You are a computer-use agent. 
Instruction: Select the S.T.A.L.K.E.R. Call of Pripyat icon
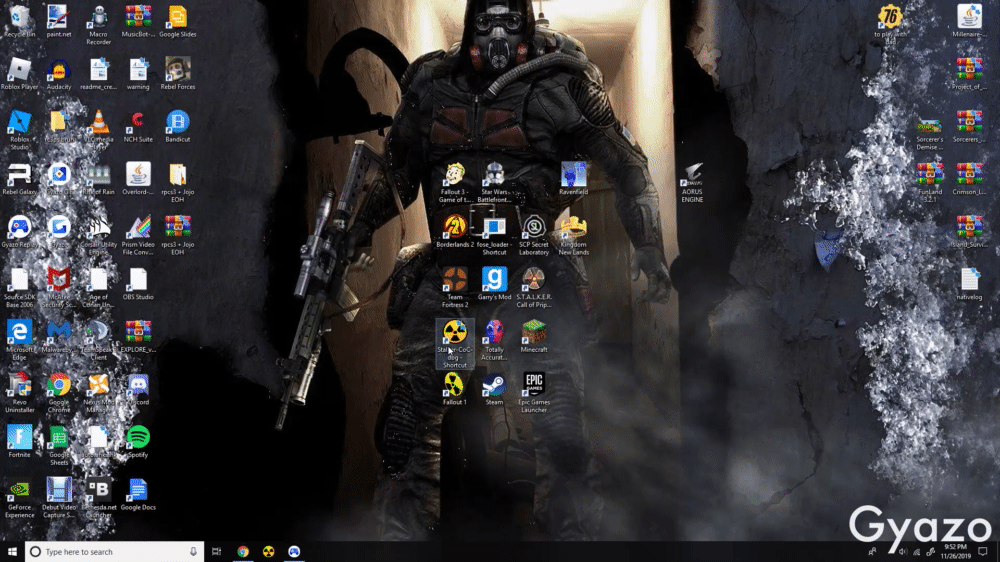[x=534, y=288]
